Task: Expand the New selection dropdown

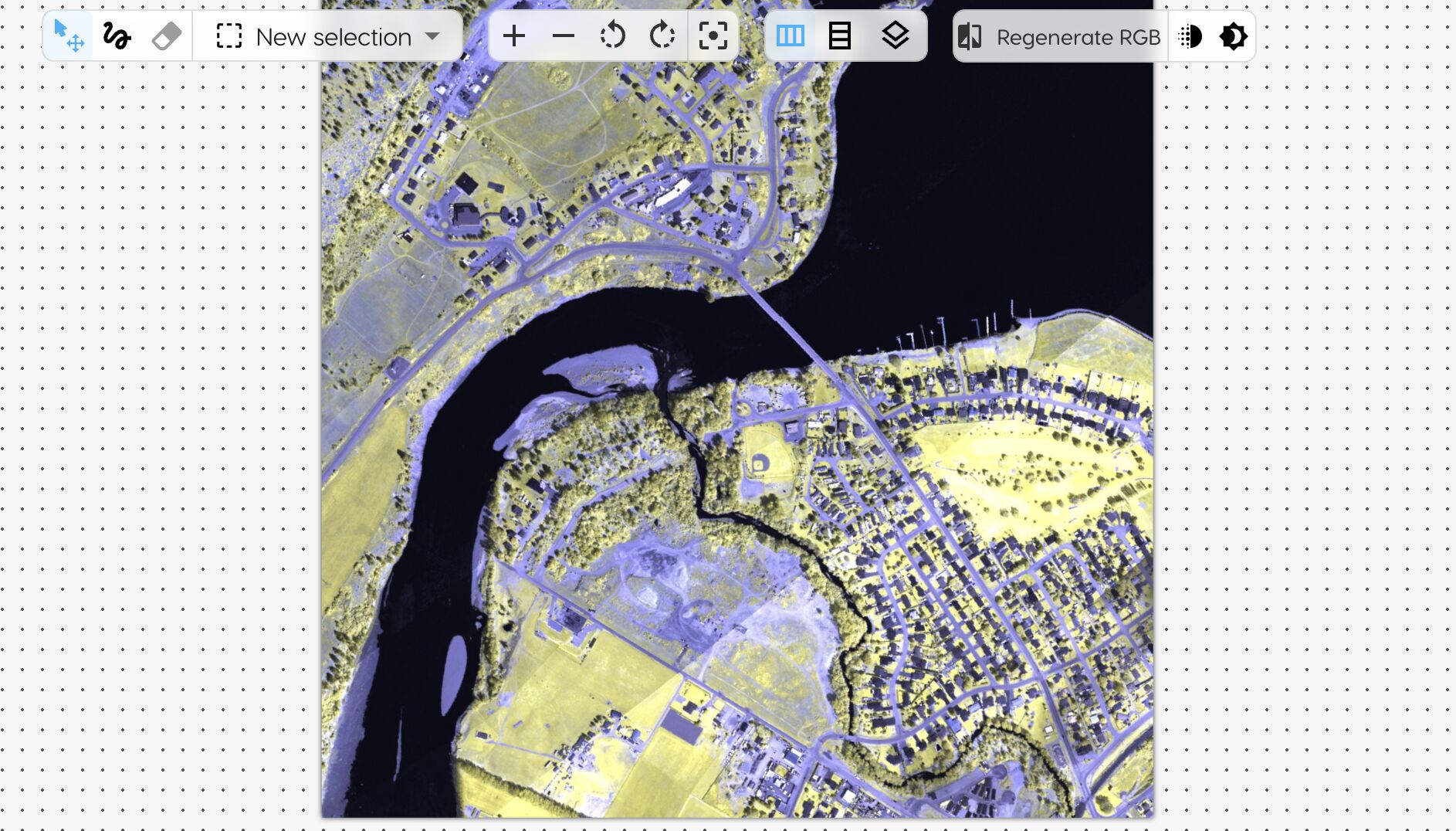Action: pyautogui.click(x=433, y=36)
